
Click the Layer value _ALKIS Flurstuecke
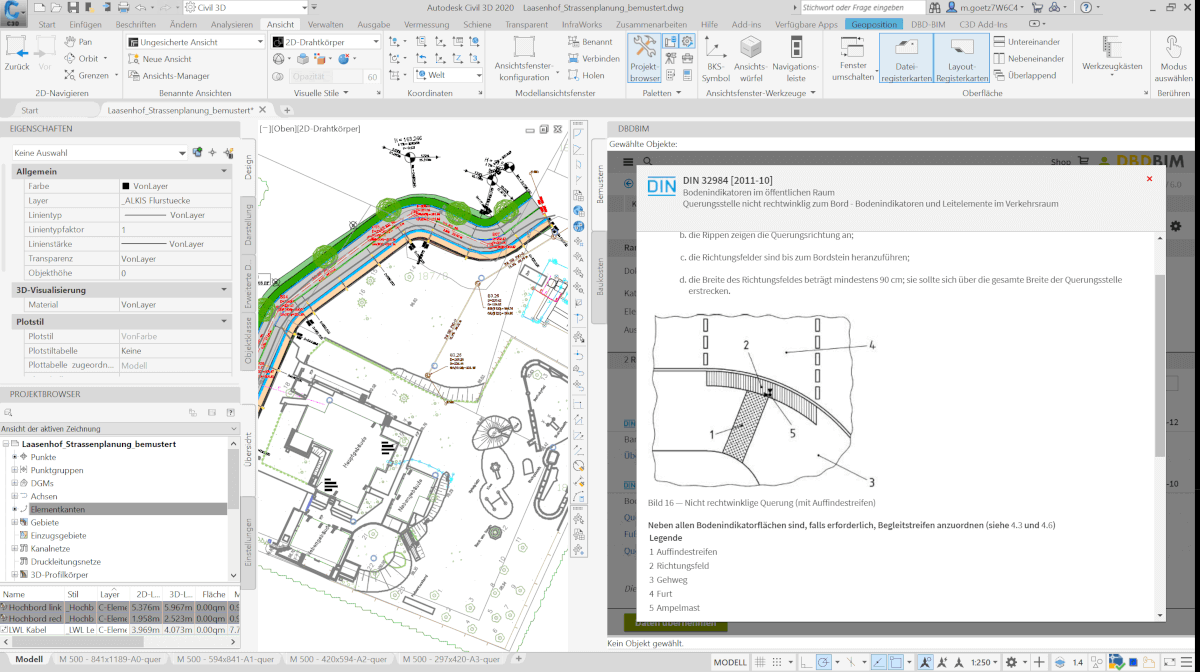pos(174,201)
